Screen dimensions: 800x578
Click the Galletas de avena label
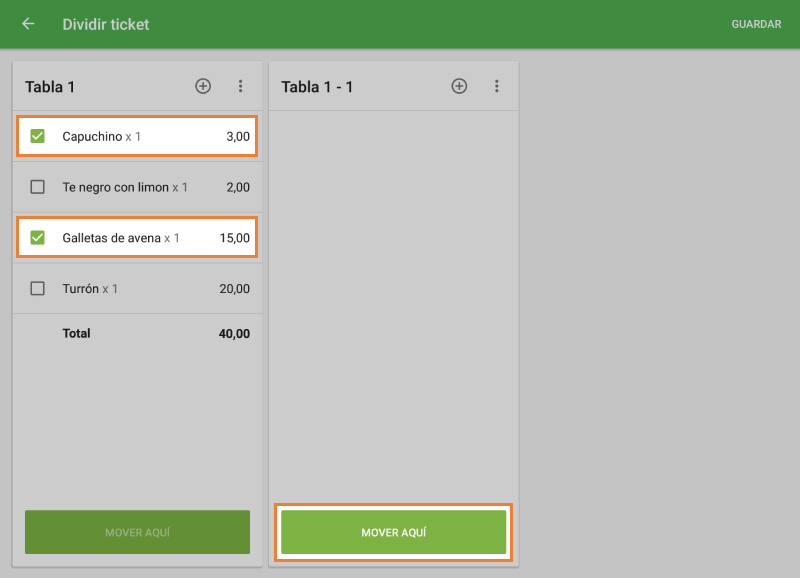(111, 238)
